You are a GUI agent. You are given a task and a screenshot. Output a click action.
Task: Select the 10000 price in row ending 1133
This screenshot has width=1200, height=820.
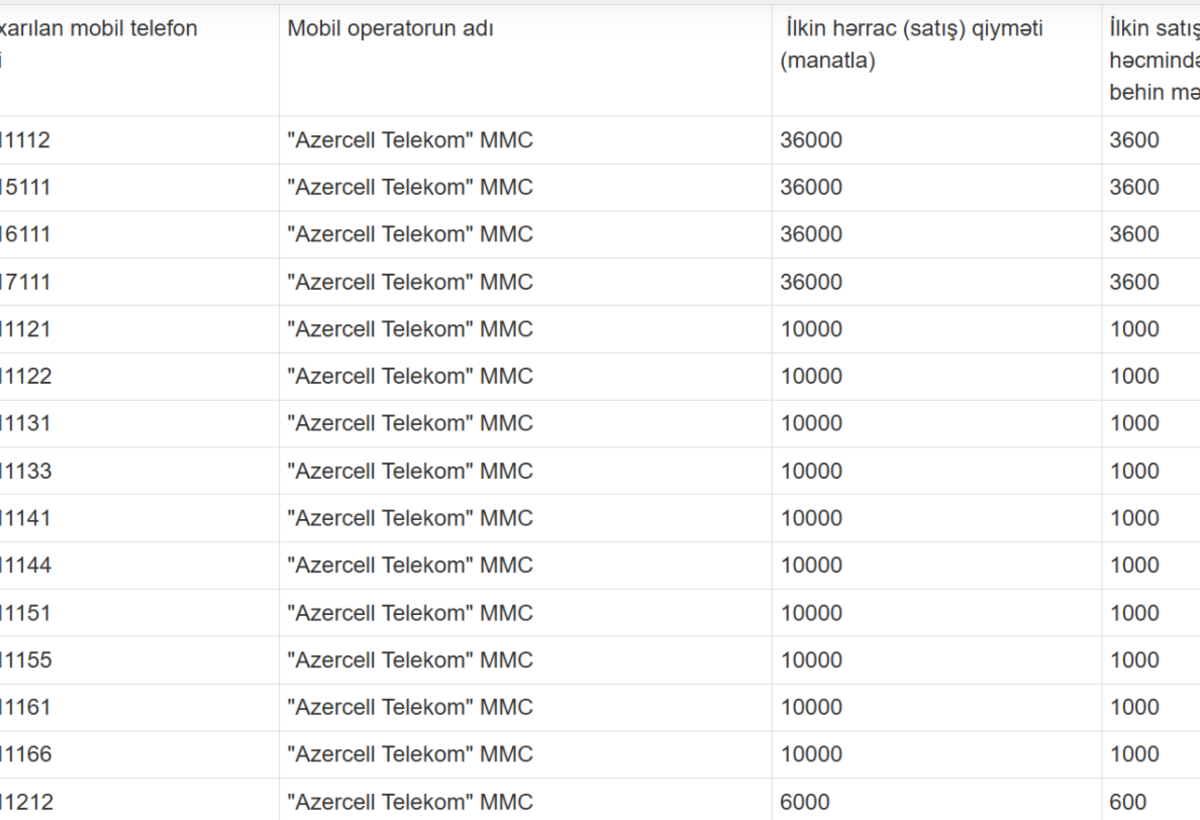(811, 471)
